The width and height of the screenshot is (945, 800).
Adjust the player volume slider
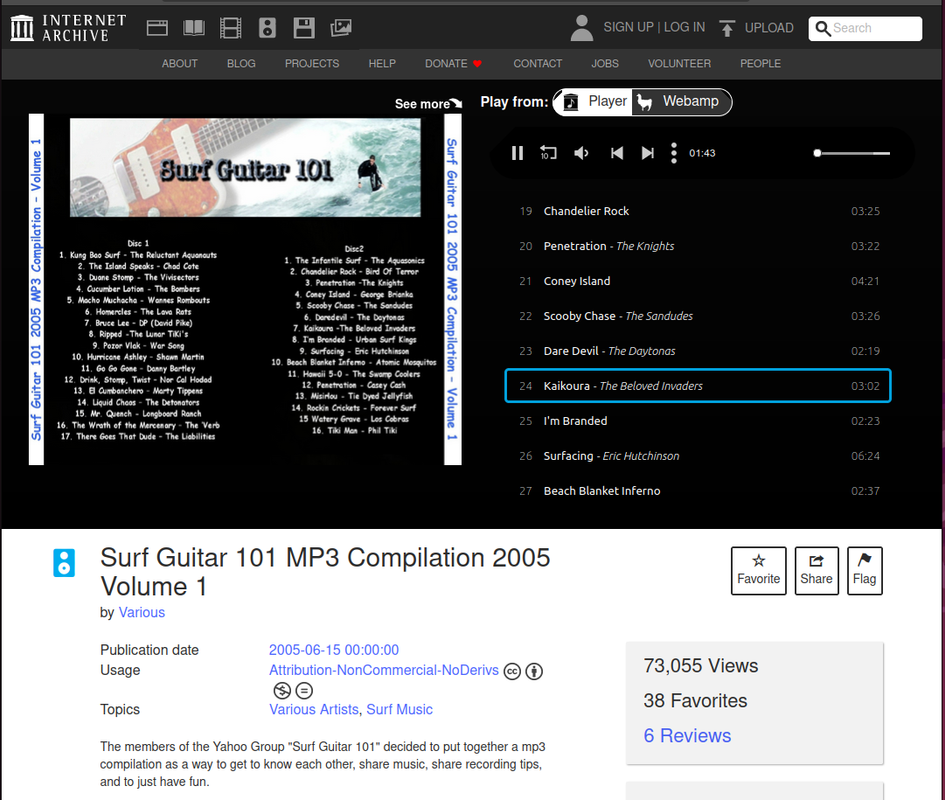tap(852, 153)
